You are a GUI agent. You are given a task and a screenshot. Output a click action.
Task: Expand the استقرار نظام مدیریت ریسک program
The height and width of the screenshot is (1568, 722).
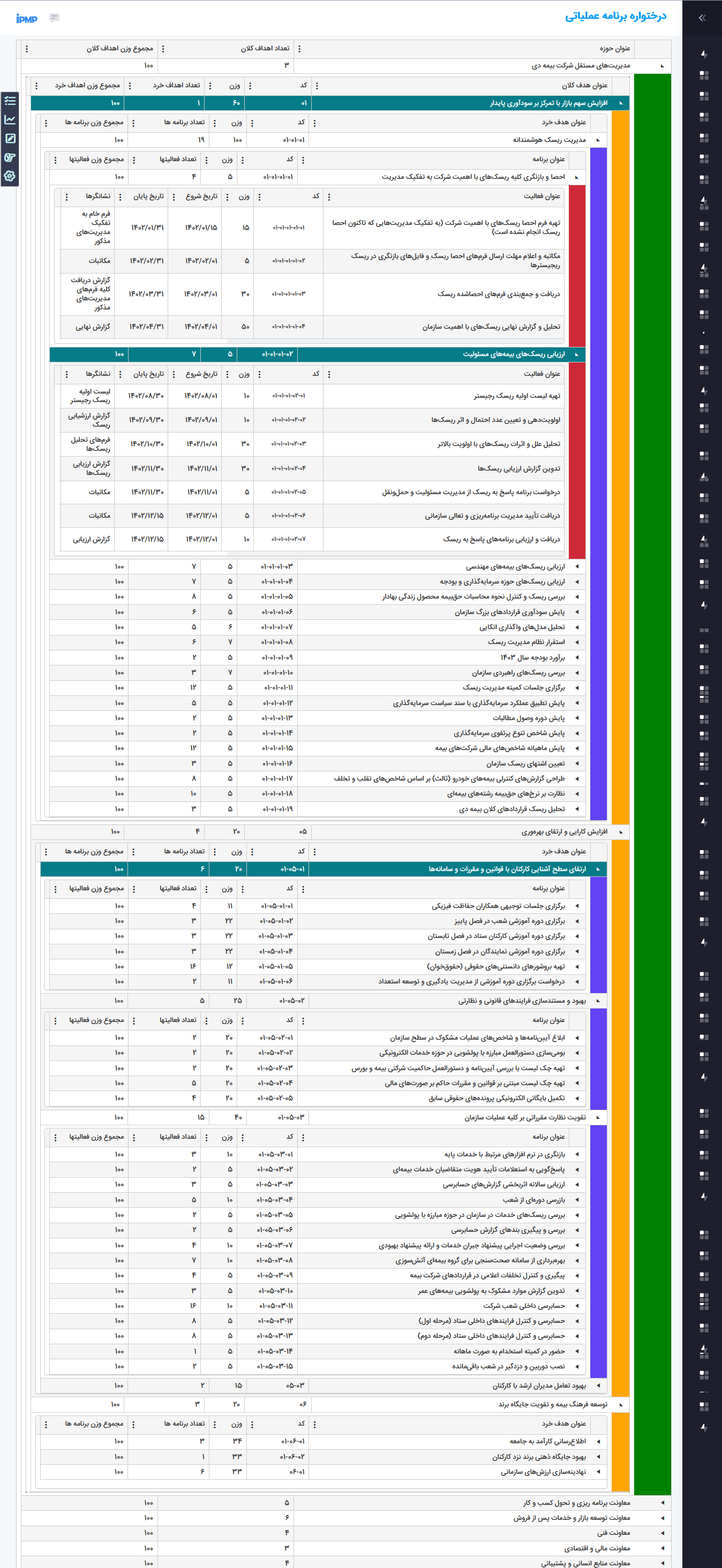[x=576, y=642]
